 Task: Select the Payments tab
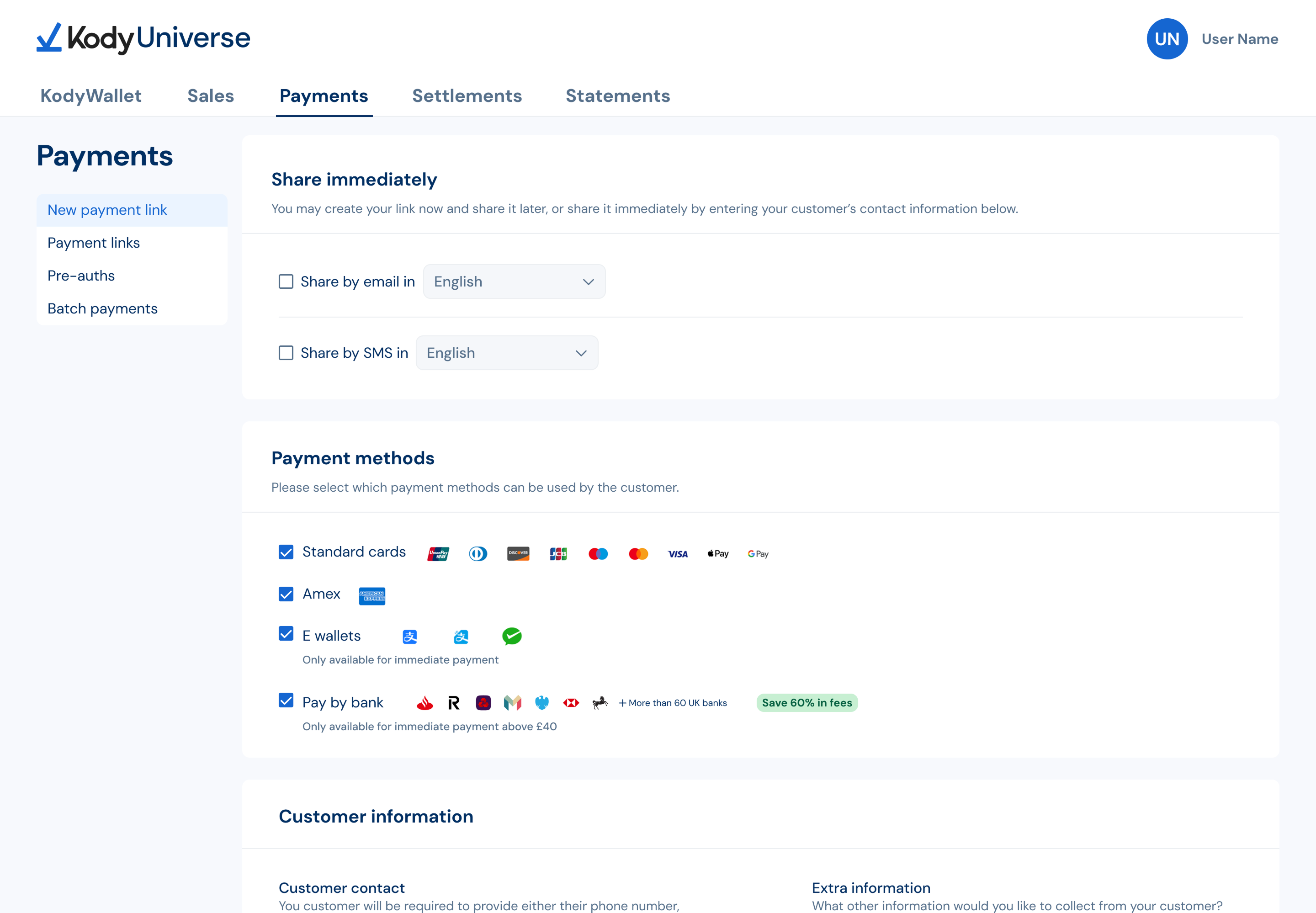click(x=324, y=96)
